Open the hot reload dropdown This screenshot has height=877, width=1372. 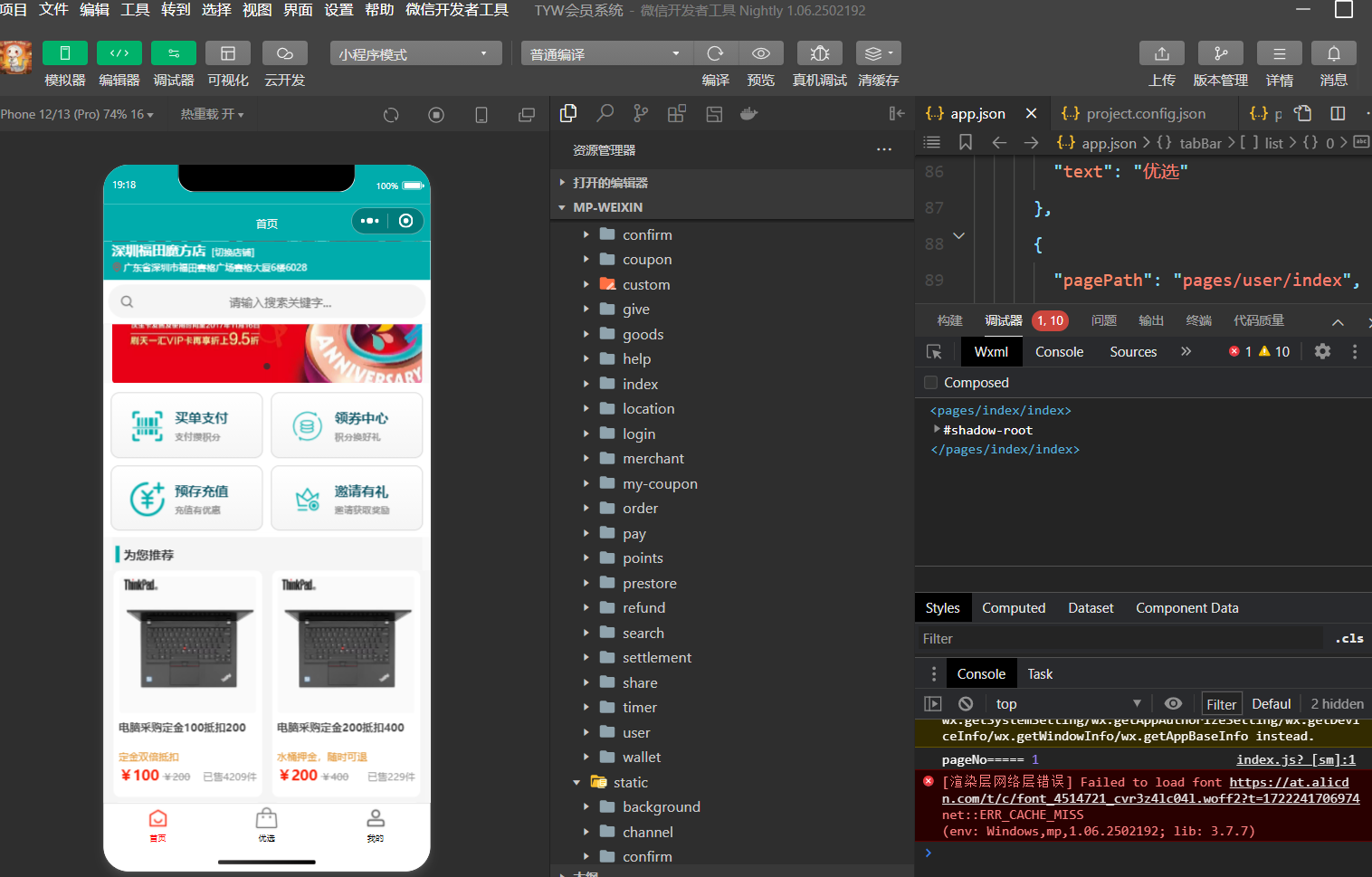click(212, 114)
